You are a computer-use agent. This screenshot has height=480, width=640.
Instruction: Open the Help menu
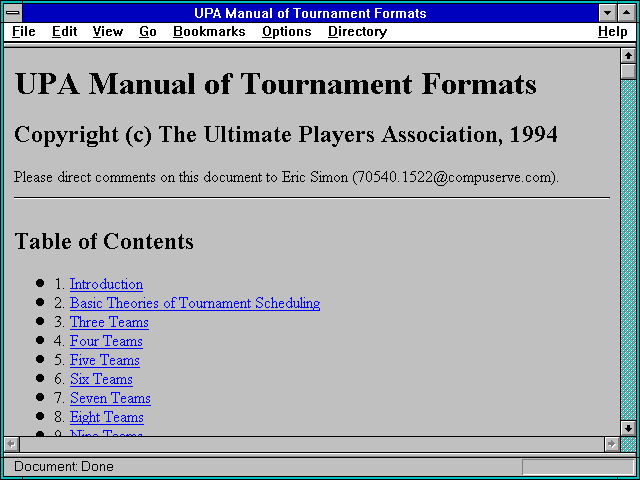(613, 31)
